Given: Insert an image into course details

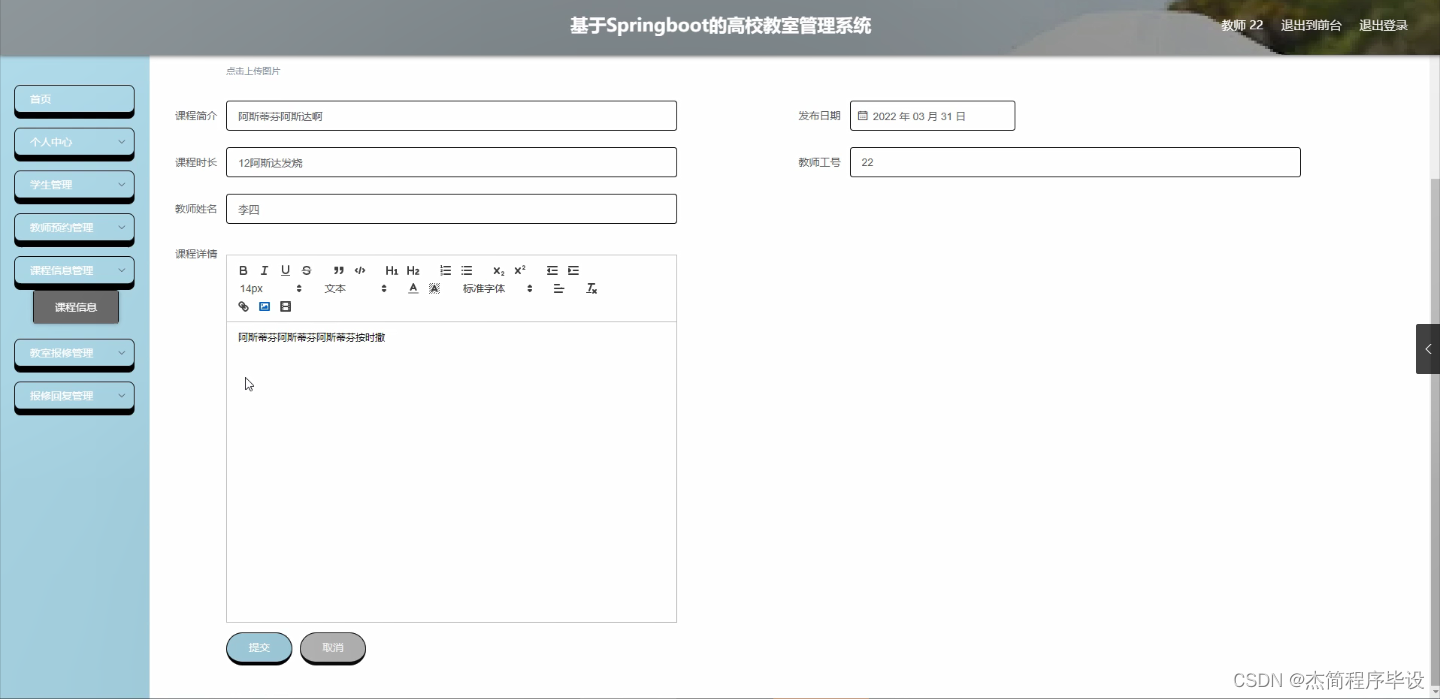Looking at the screenshot, I should 264,306.
